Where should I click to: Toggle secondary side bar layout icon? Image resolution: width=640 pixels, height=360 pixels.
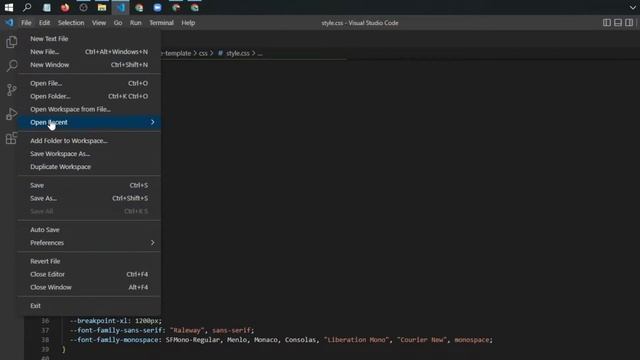(629, 23)
